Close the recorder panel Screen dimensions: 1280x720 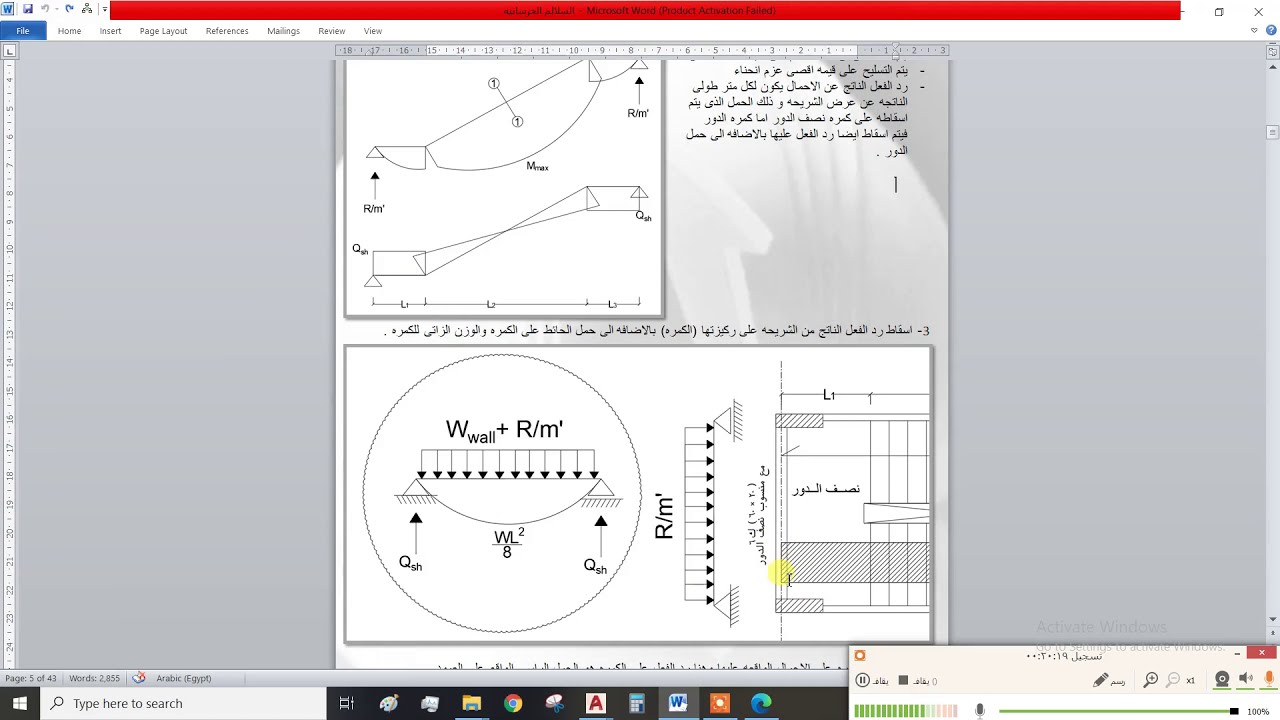(x=1262, y=653)
